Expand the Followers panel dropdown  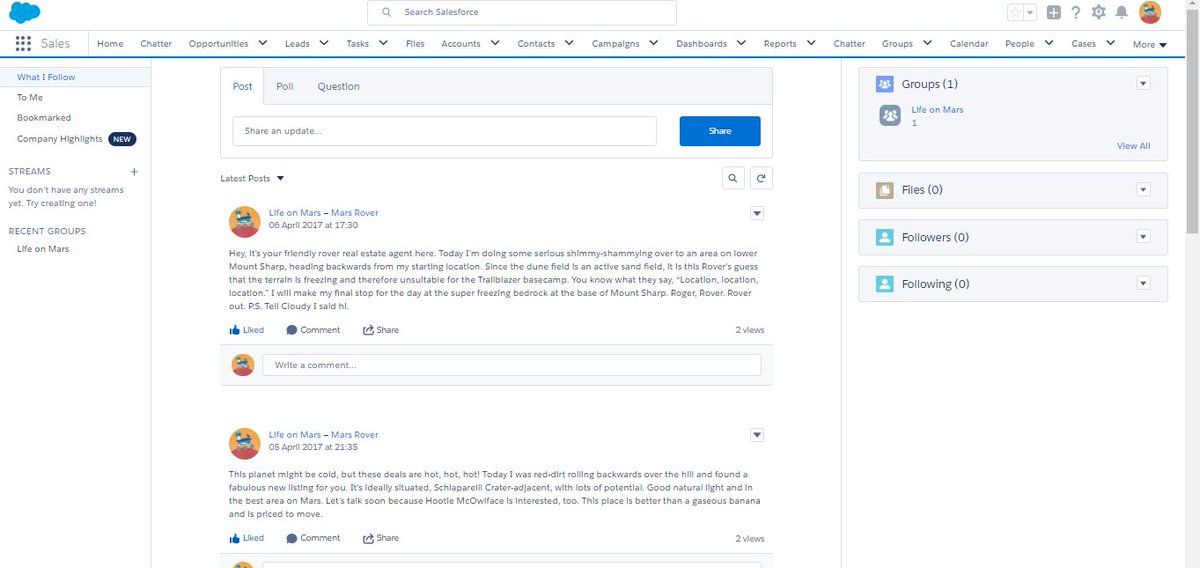1144,237
